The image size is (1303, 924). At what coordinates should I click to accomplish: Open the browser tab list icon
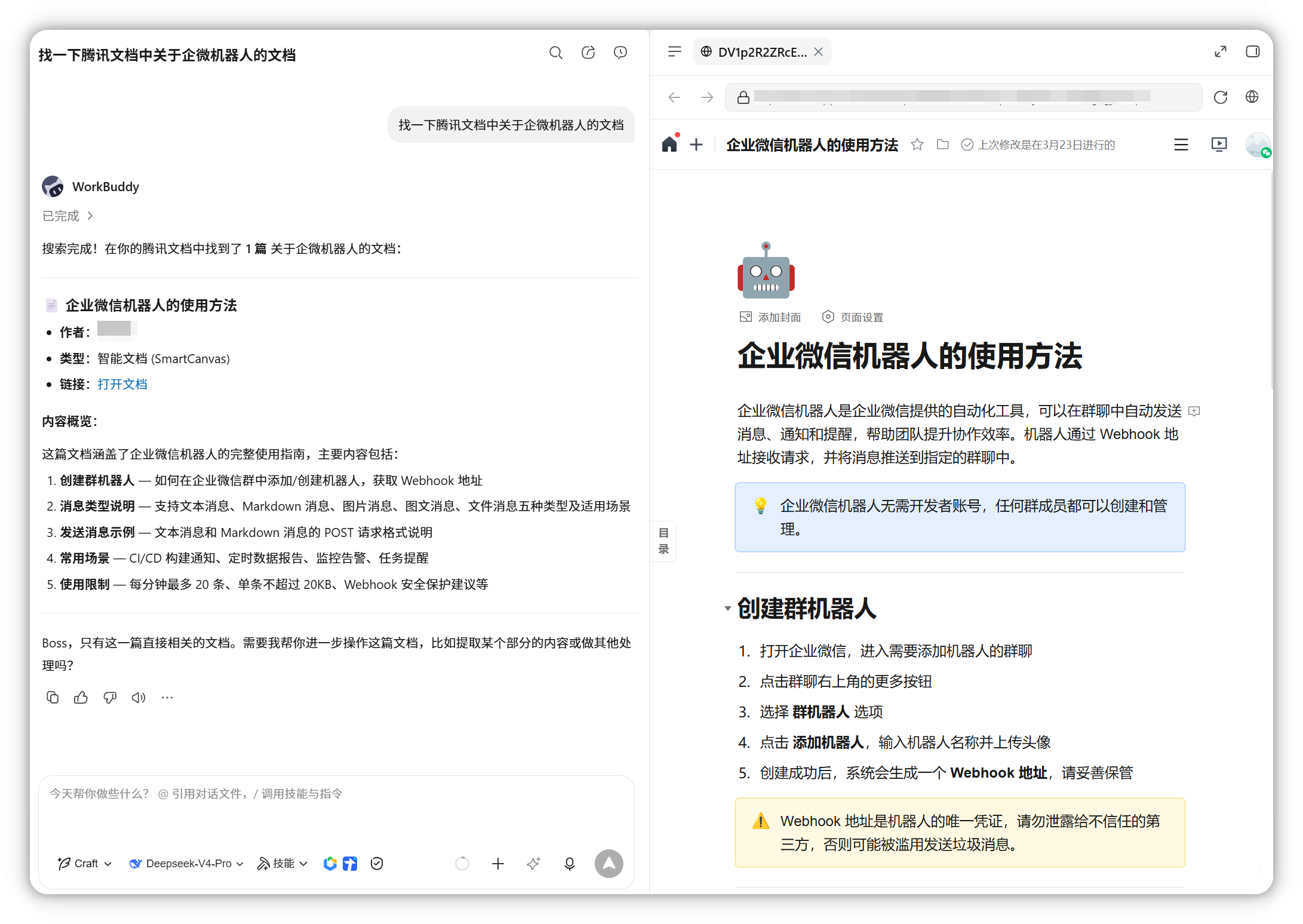click(x=675, y=52)
